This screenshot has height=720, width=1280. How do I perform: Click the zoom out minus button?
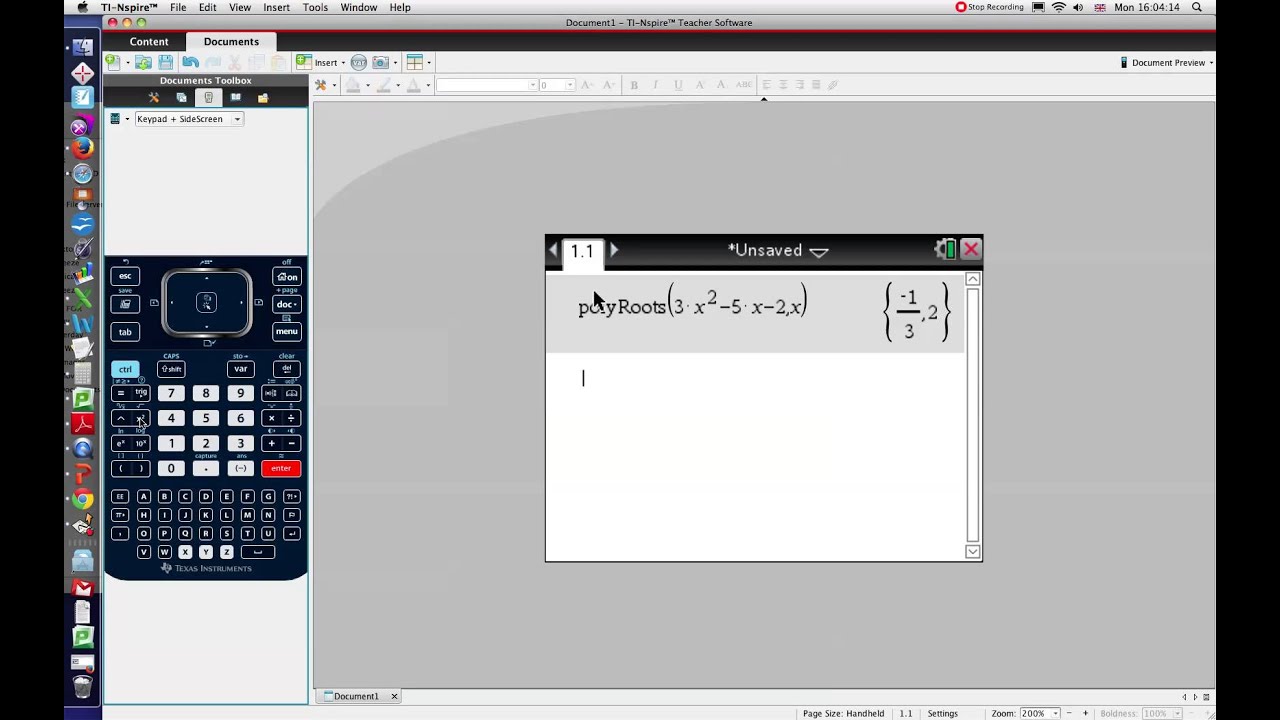pos(1070,713)
